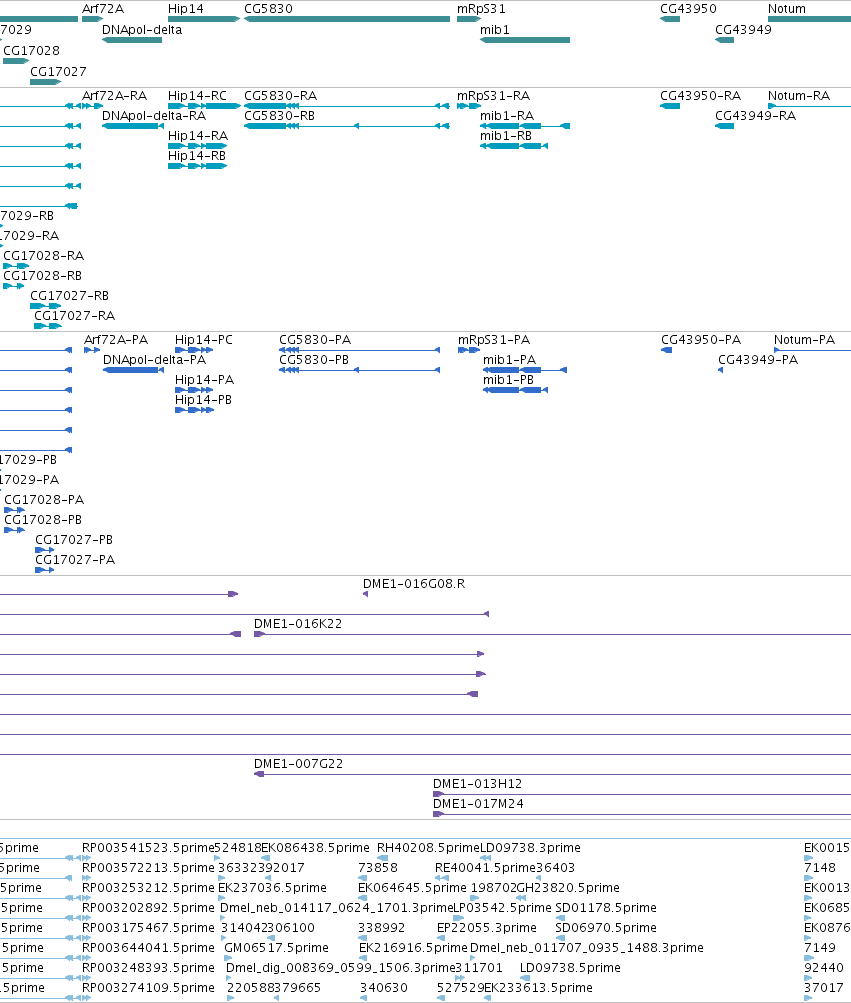Click transcript mib1-RA label
This screenshot has height=1003, width=851.
[x=507, y=116]
